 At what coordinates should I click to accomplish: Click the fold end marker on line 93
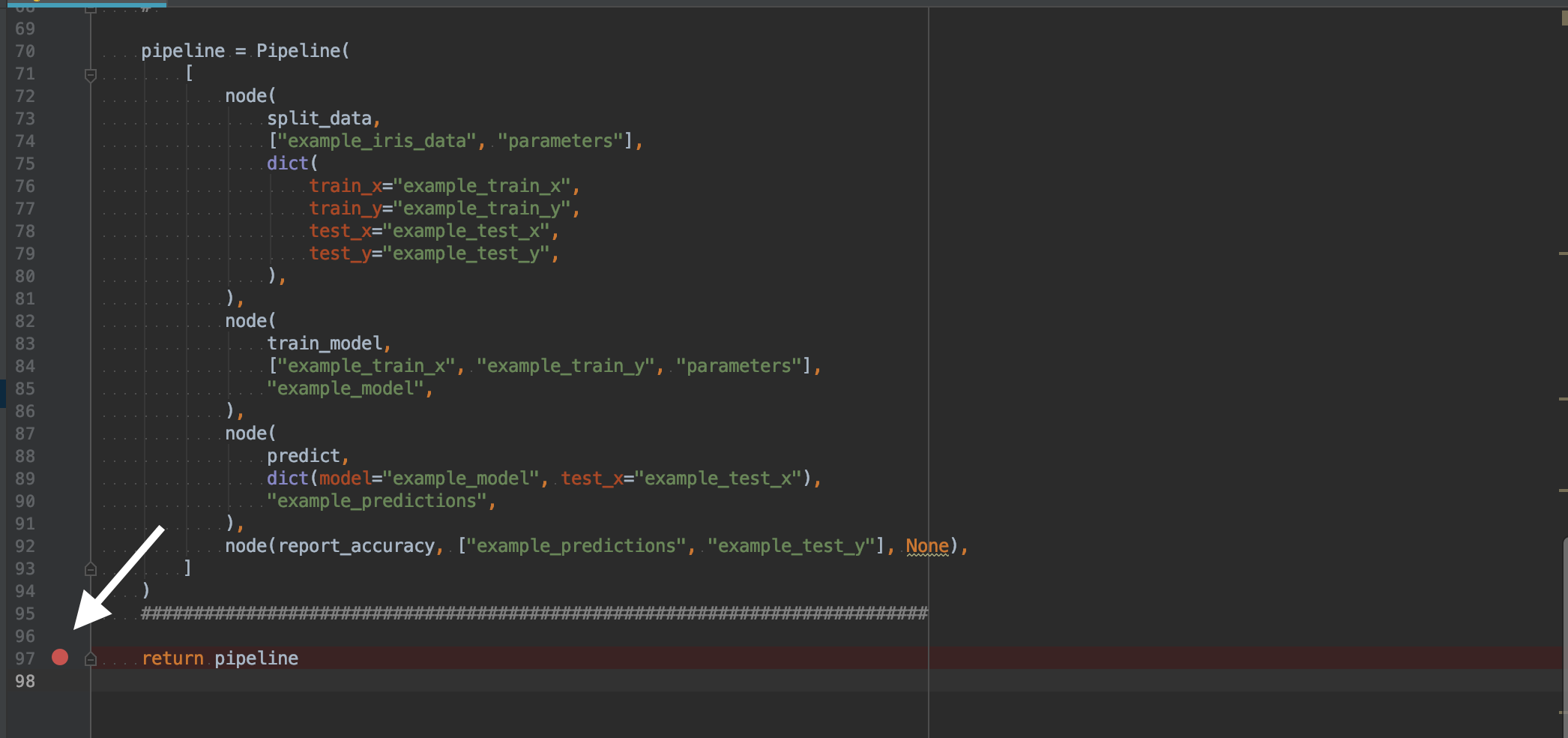(91, 568)
